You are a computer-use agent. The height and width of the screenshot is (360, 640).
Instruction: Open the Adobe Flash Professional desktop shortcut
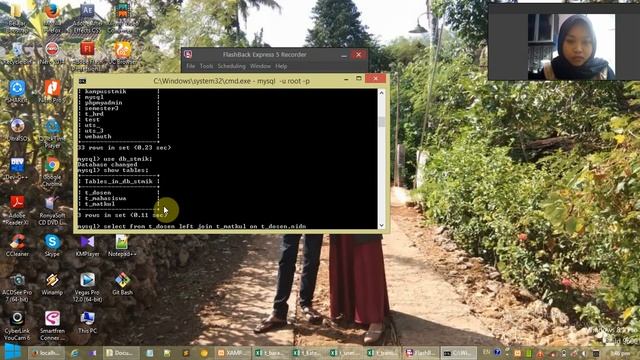(x=87, y=55)
